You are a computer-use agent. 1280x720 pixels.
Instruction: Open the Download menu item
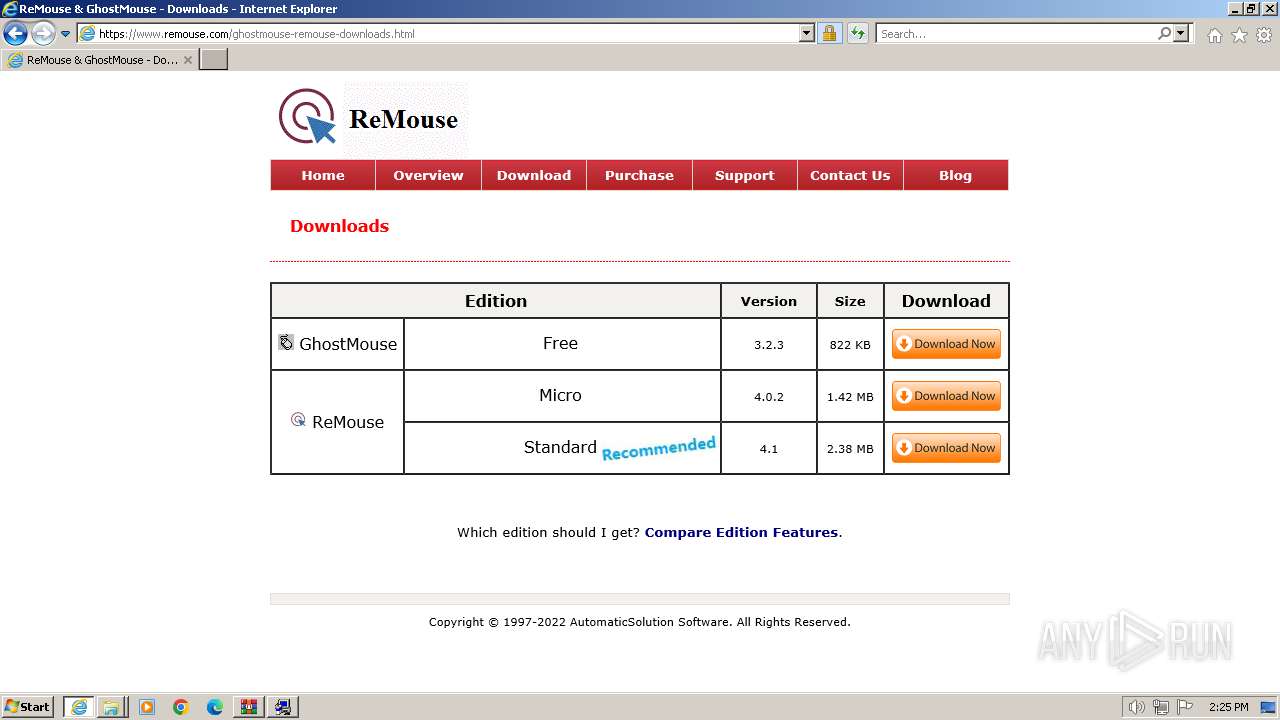pyautogui.click(x=534, y=175)
